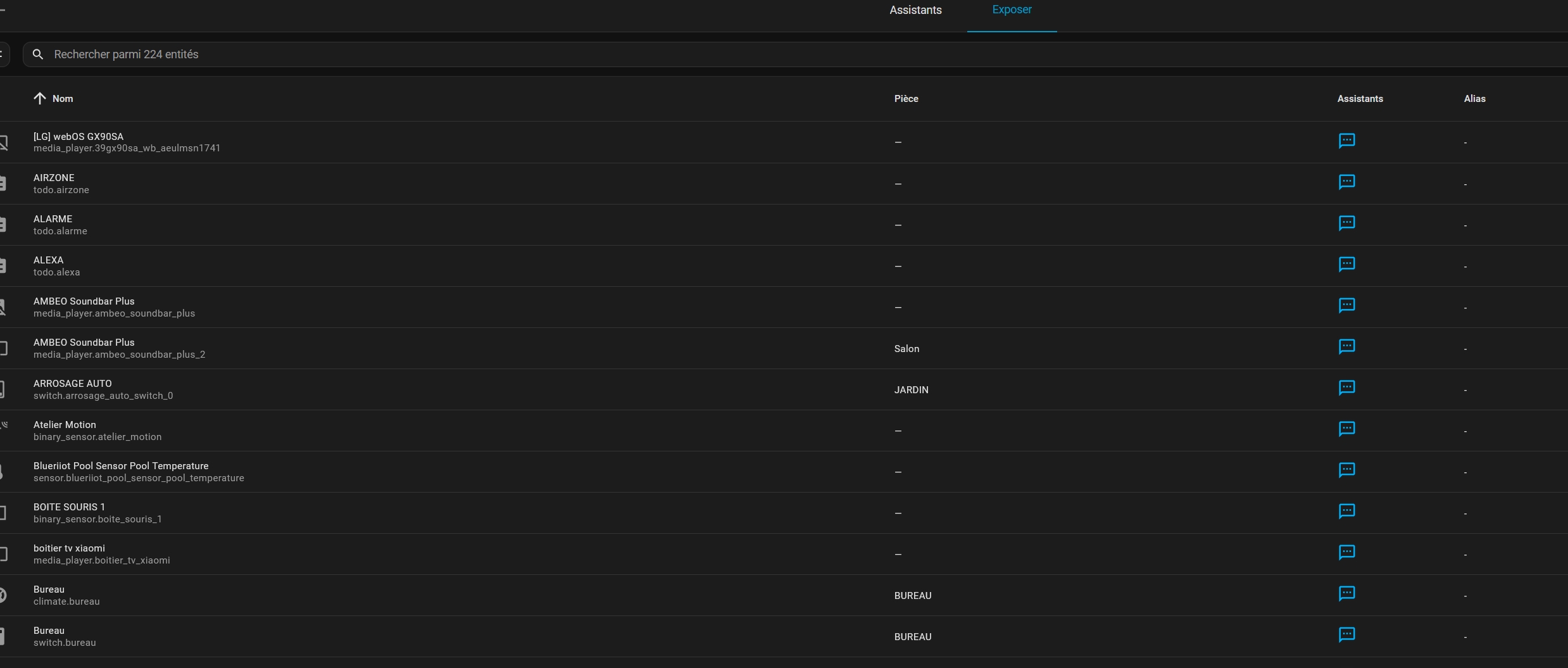The width and height of the screenshot is (1568, 668).
Task: Click Assist icon for Atelier Motion sensor
Action: pos(1346,429)
